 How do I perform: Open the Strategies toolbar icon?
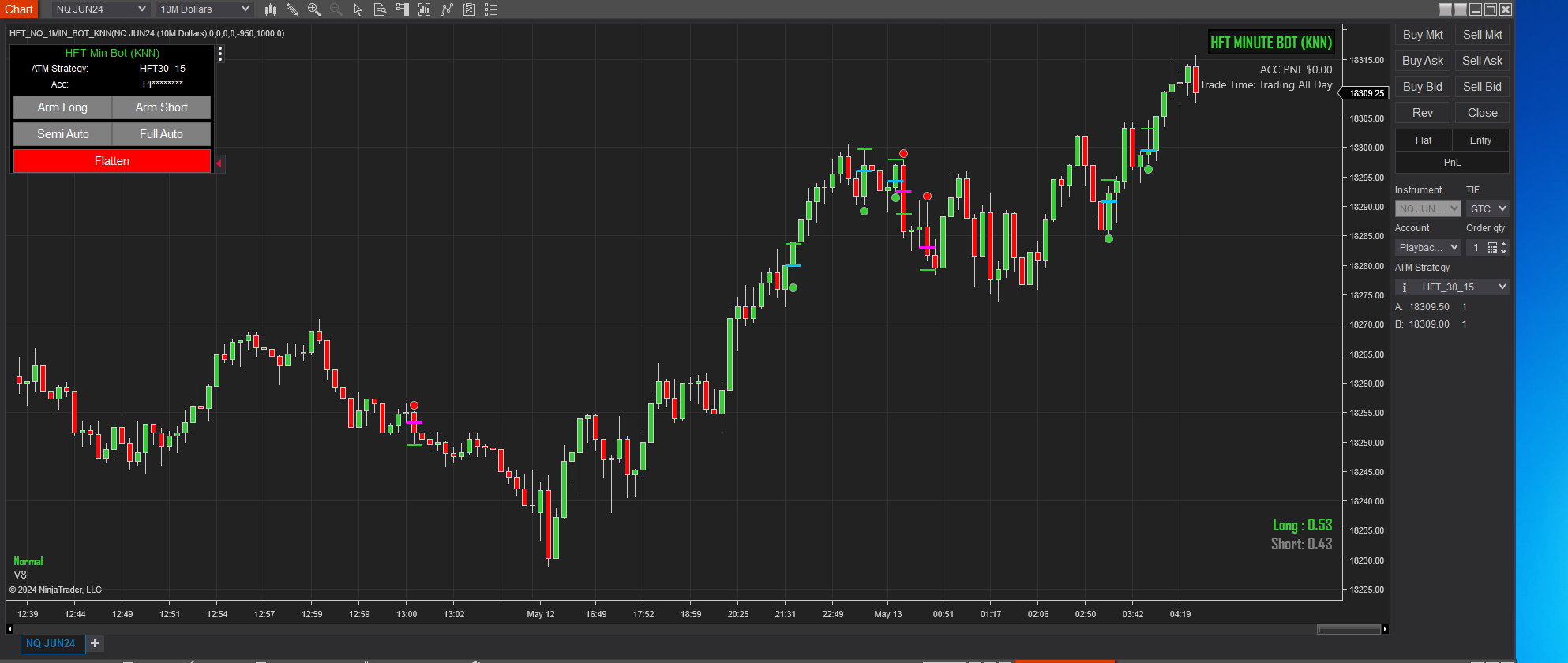pyautogui.click(x=469, y=9)
